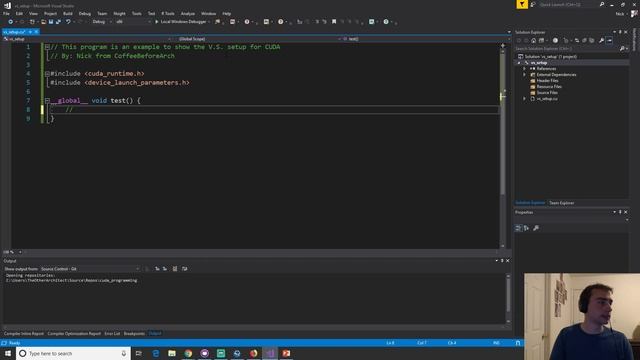
Task: Click Collapse All icon in Solution Explorer toolbar
Action: point(584,40)
